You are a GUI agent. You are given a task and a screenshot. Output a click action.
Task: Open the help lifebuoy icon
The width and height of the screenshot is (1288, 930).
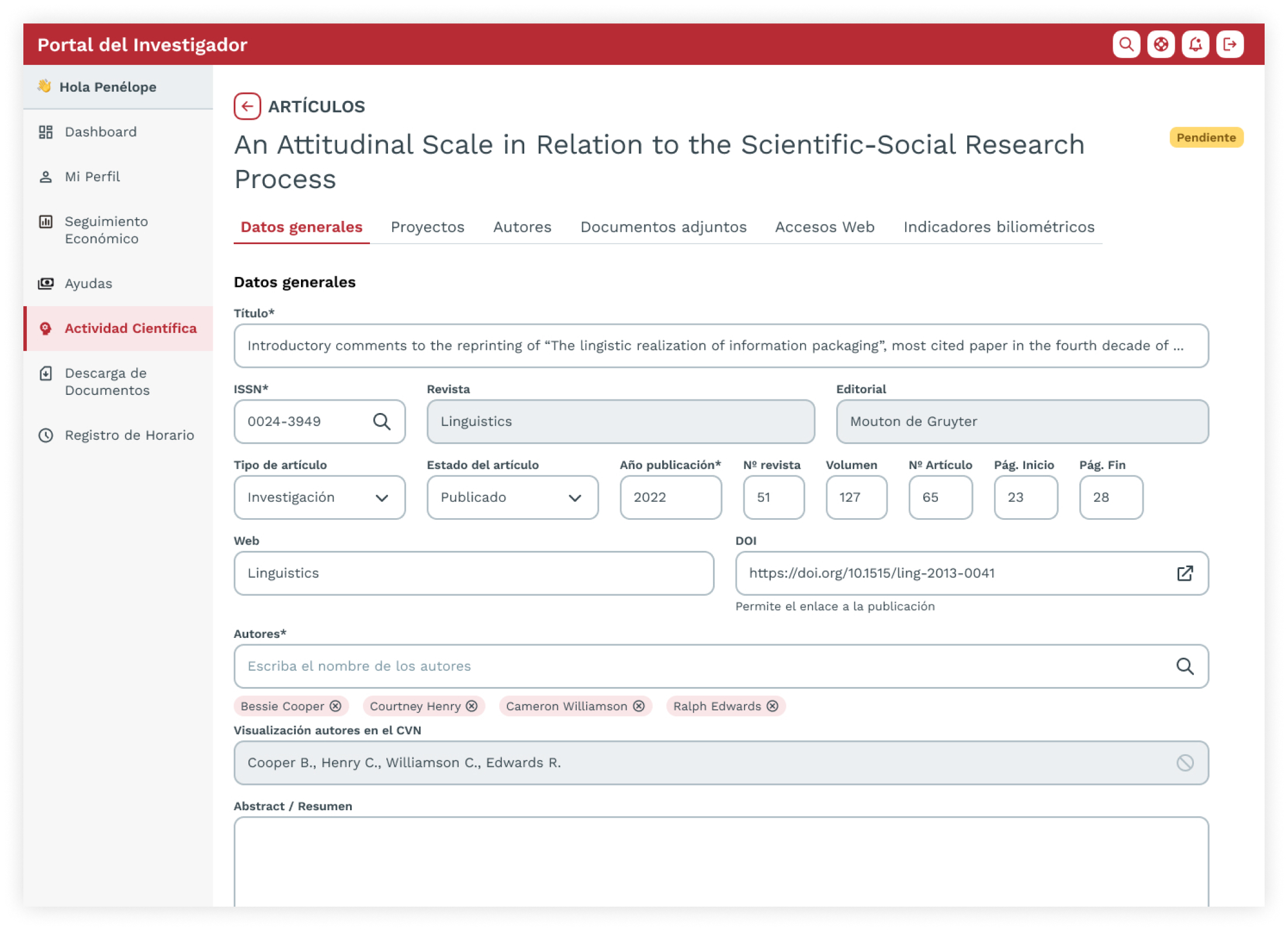click(1160, 44)
